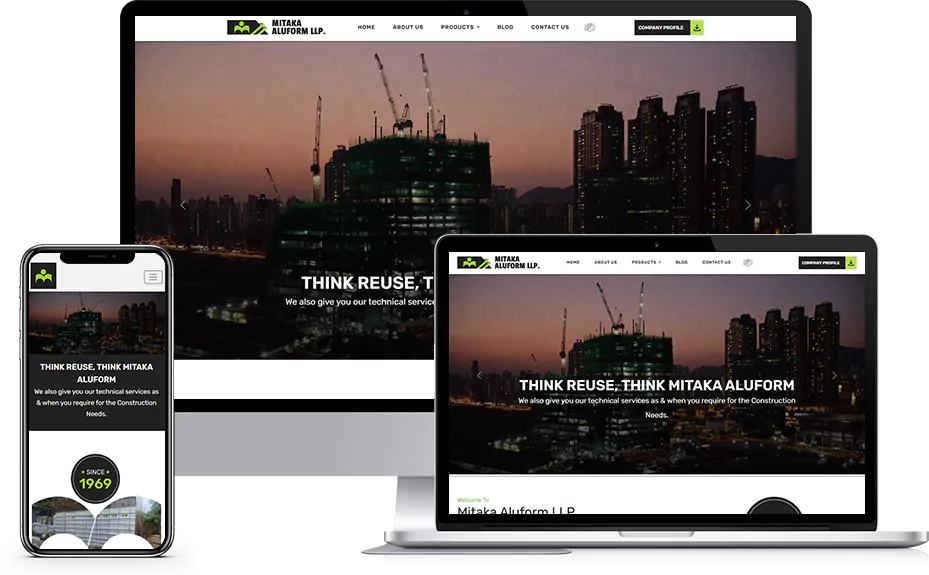The width and height of the screenshot is (929, 575).
Task: Tap the skyline banner image on the phone
Action: click(97, 323)
